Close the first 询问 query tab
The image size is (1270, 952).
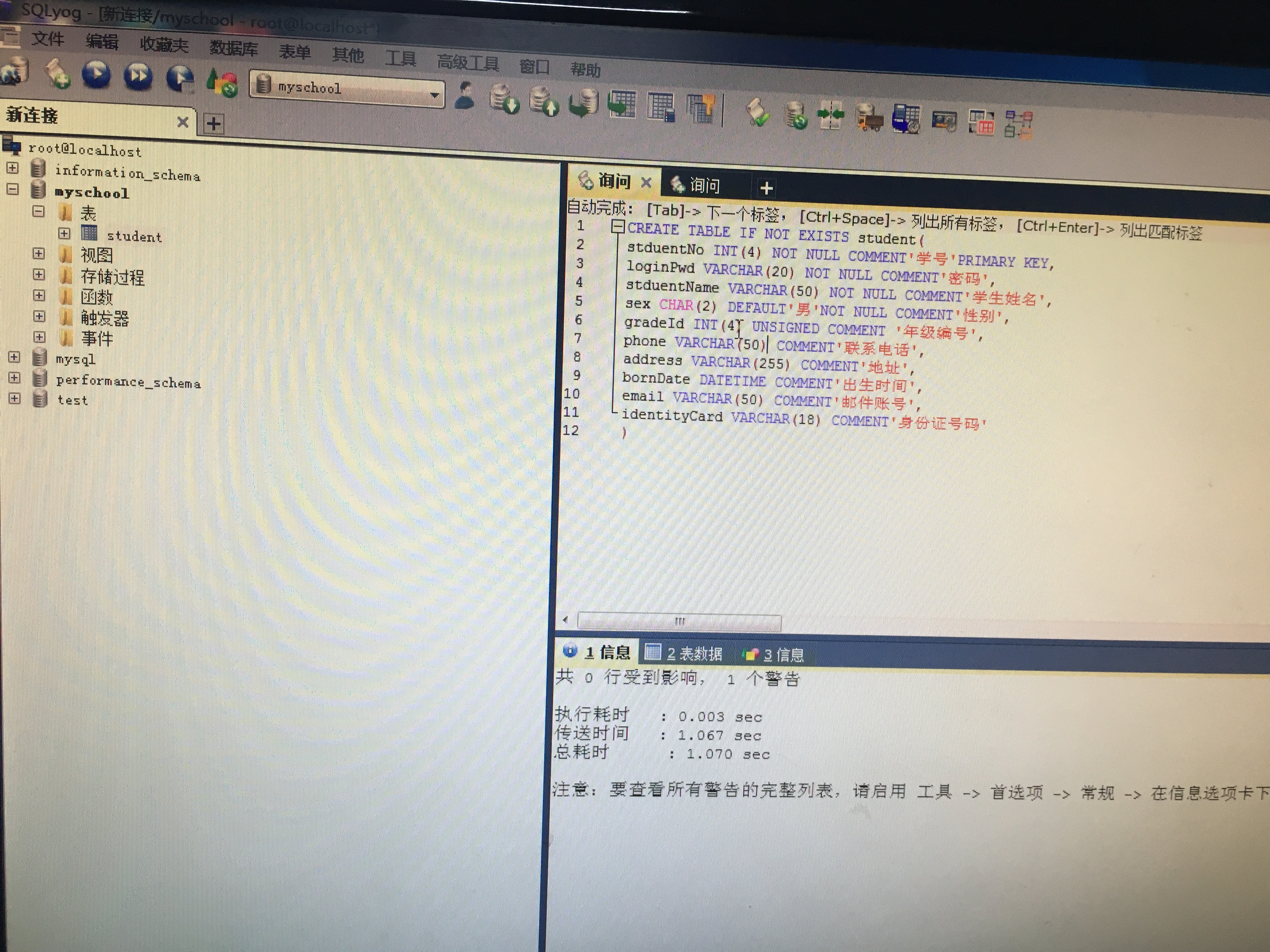646,183
